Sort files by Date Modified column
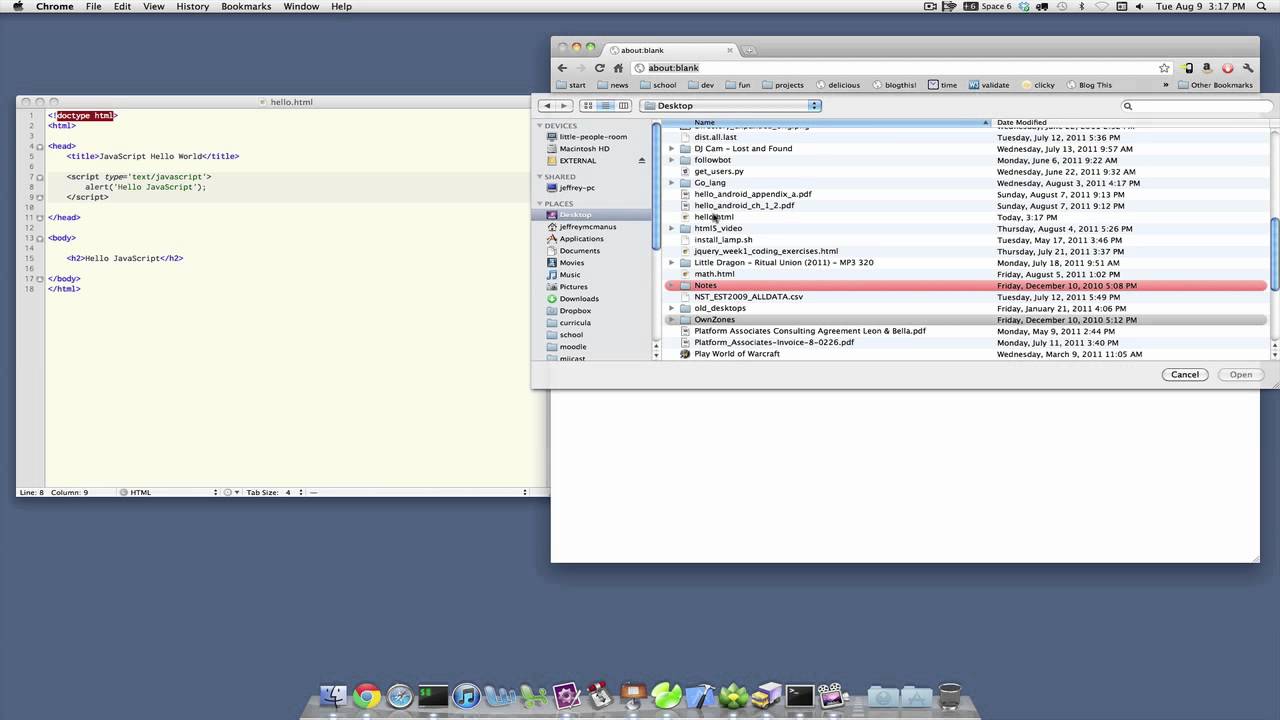1280x720 pixels. 1130,122
